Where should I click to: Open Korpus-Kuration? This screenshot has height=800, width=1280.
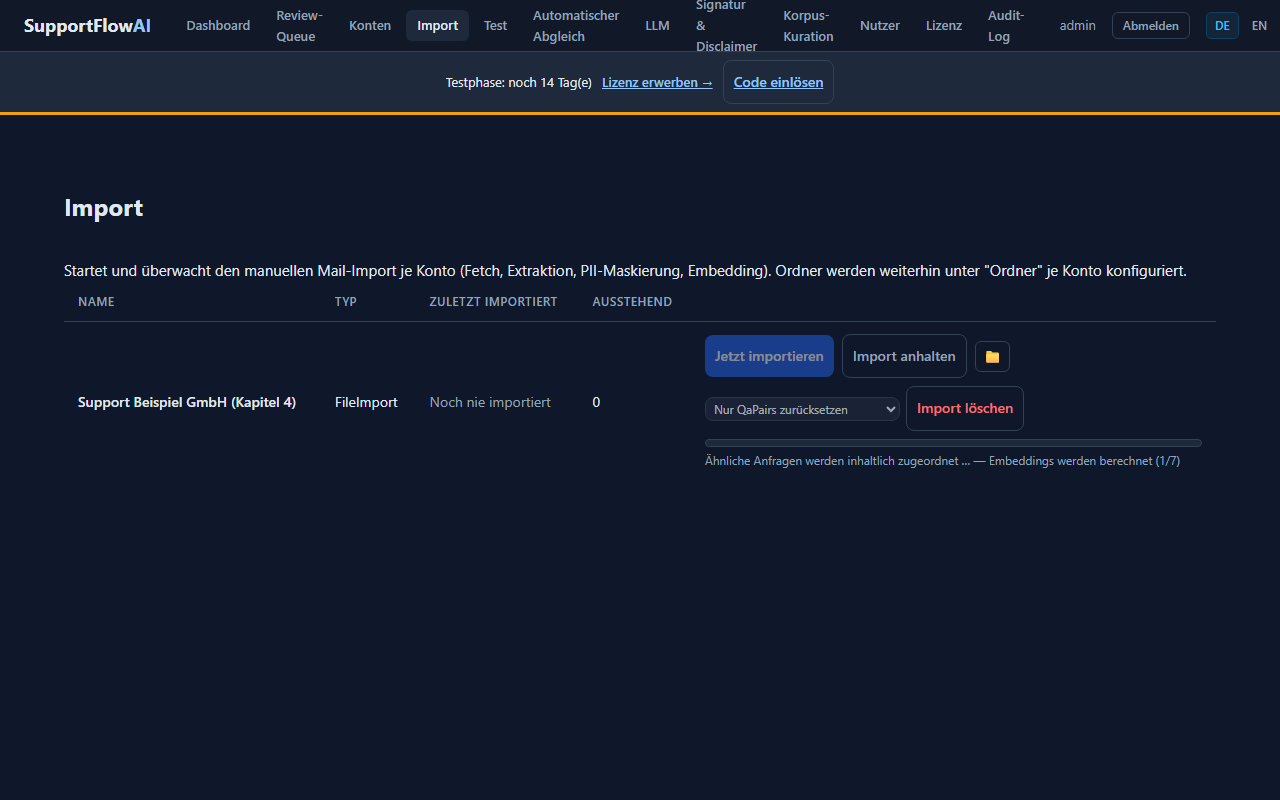click(x=808, y=25)
